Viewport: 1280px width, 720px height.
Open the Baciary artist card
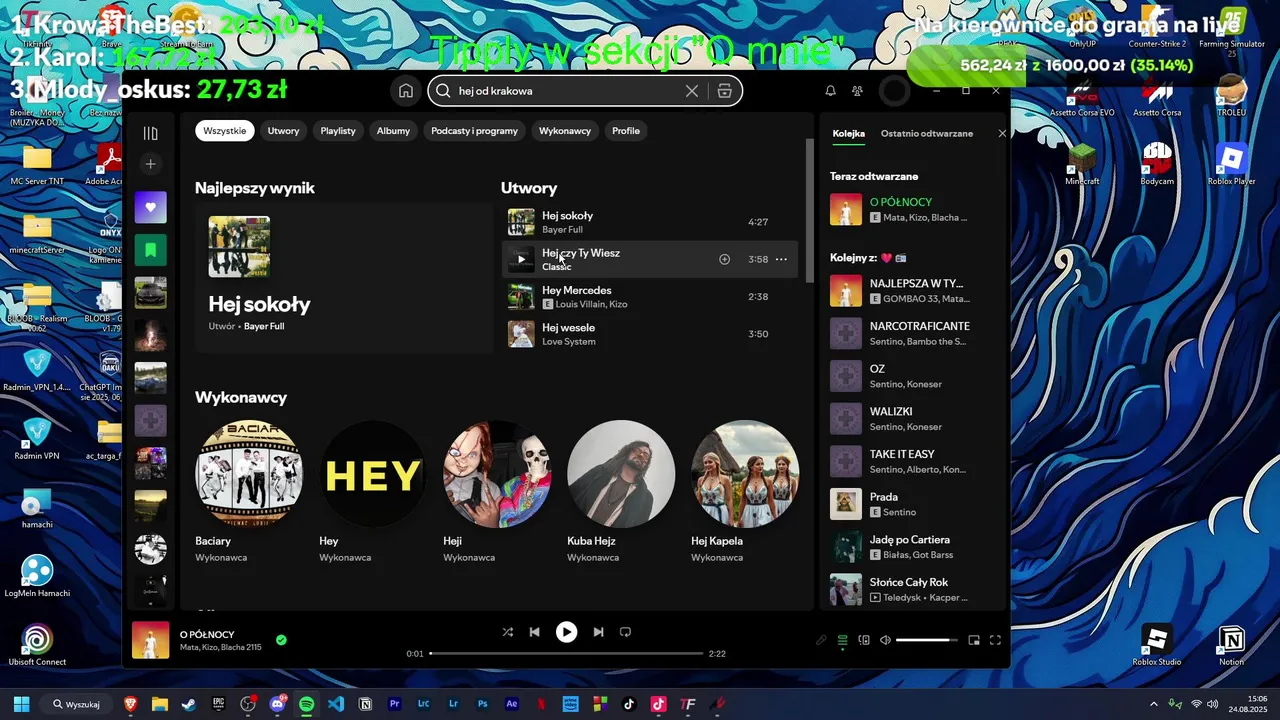click(249, 493)
